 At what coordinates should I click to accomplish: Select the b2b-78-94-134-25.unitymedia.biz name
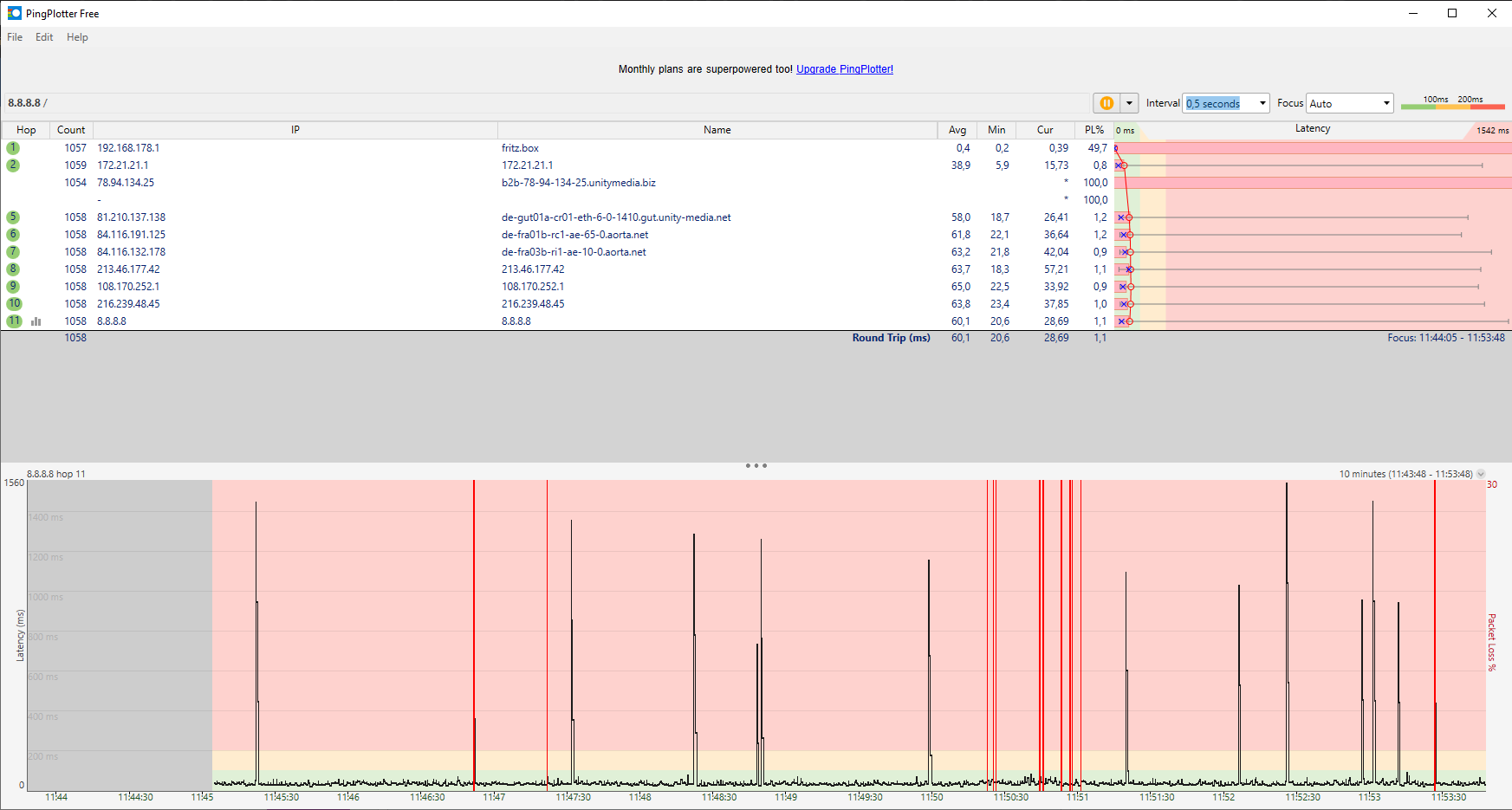coord(579,183)
